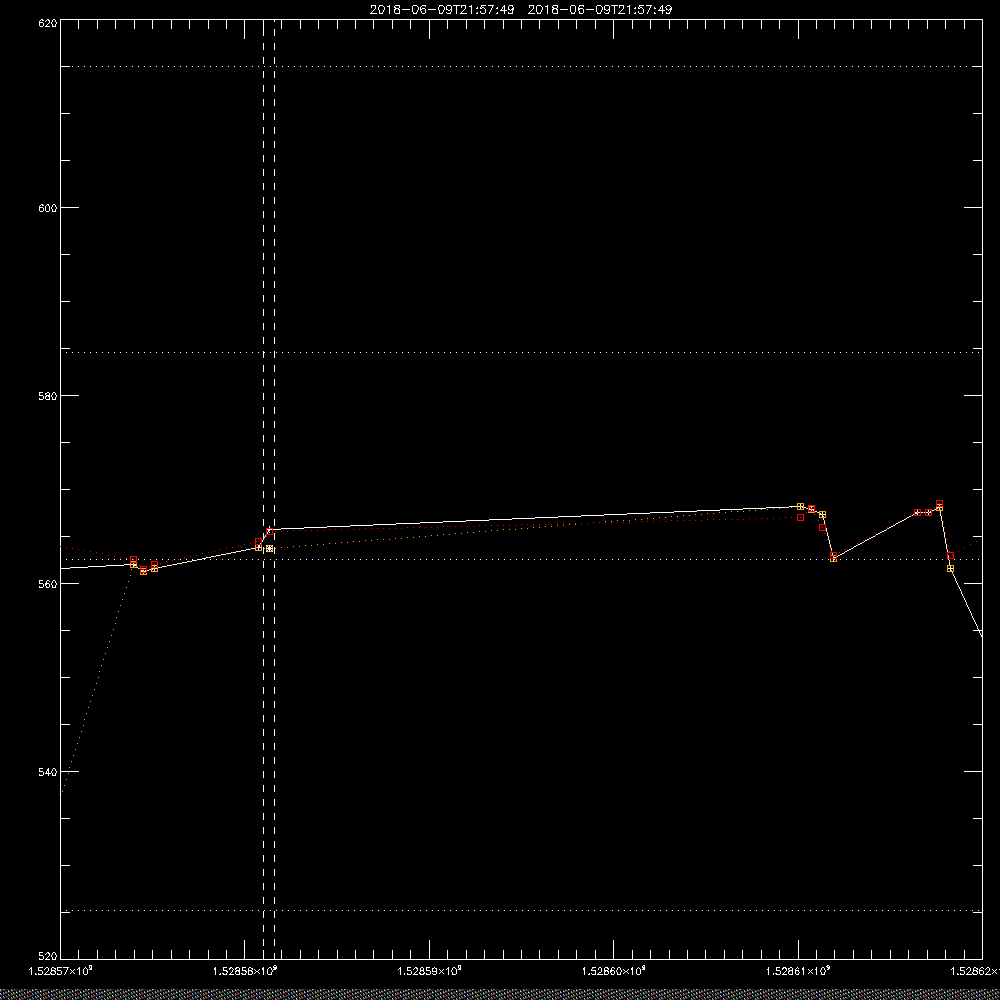Screen dimensions: 1000x1000
Task: Click the 580 y-axis label
Action: tap(48, 395)
